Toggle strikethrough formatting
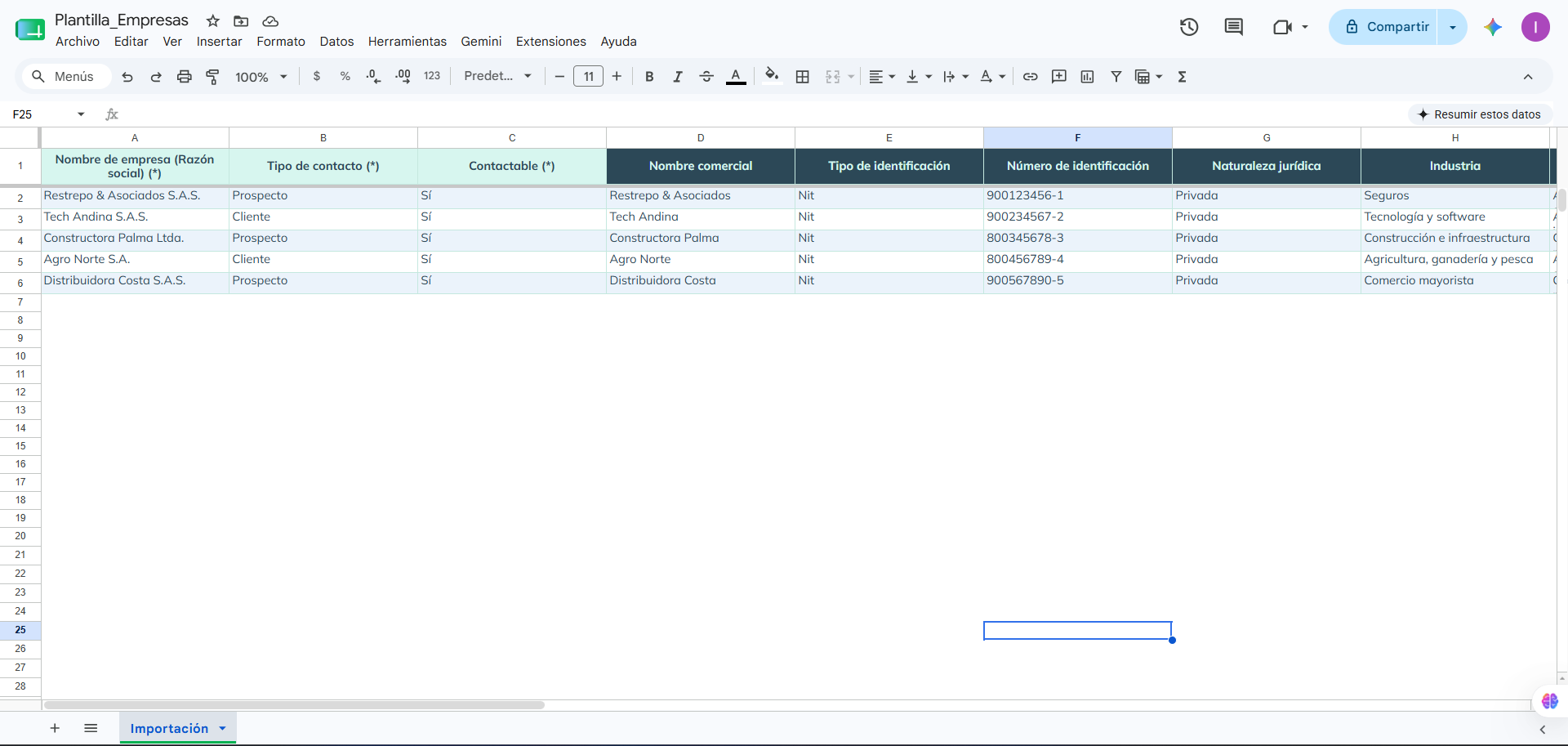The image size is (1568, 746). (706, 77)
